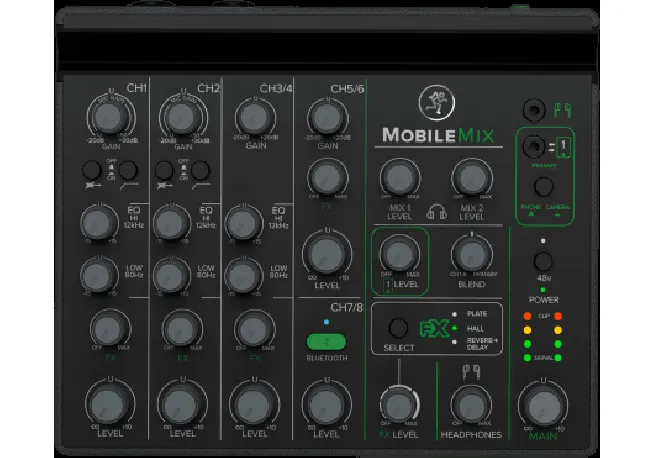Image resolution: width=654 pixels, height=458 pixels.
Task: Click the CH2 LEVEL knob
Action: click(182, 405)
